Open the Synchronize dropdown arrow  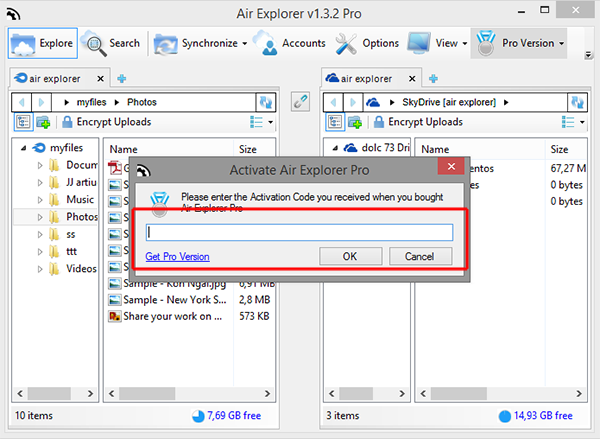(x=245, y=43)
